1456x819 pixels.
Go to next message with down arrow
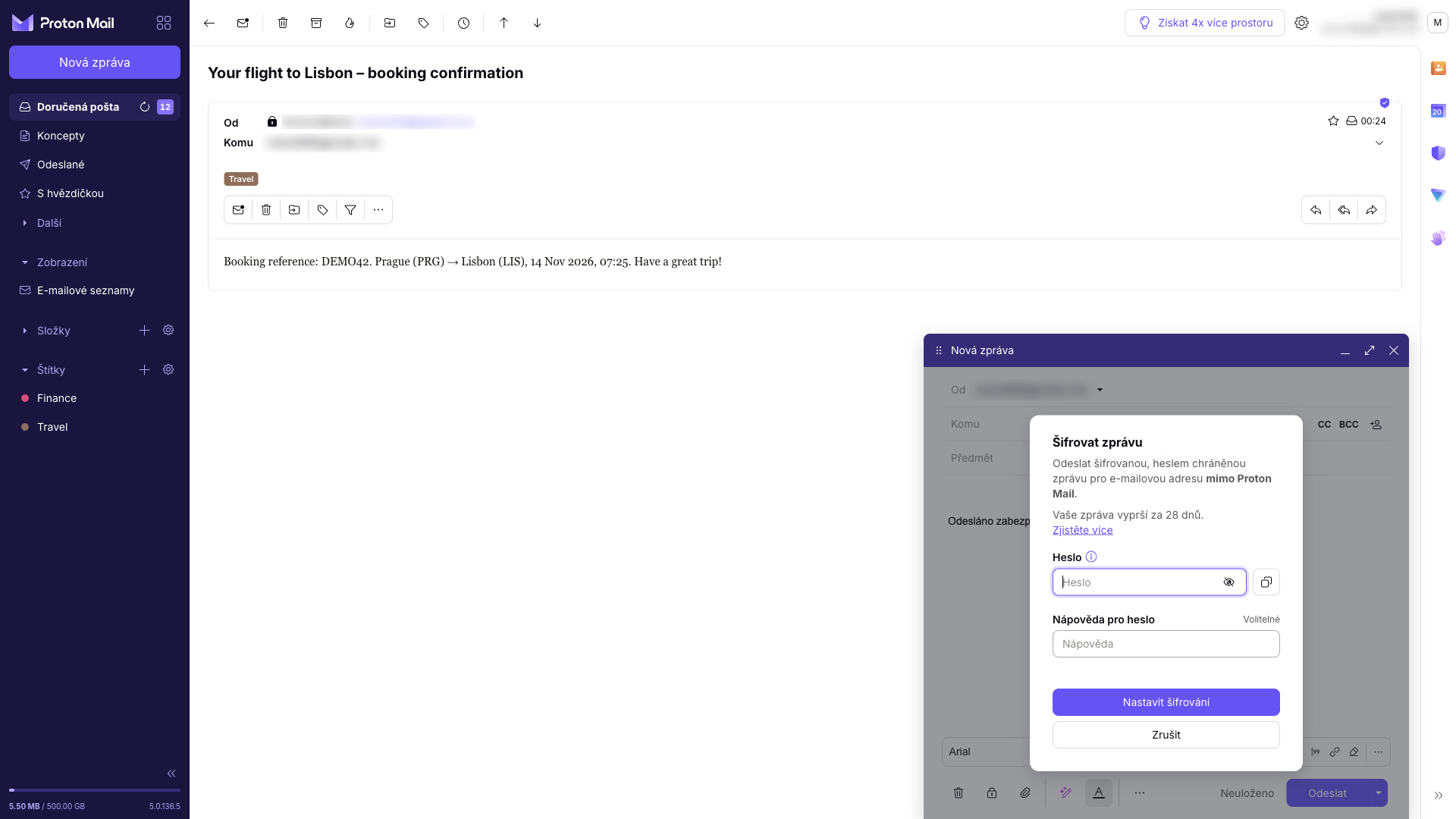coord(537,23)
